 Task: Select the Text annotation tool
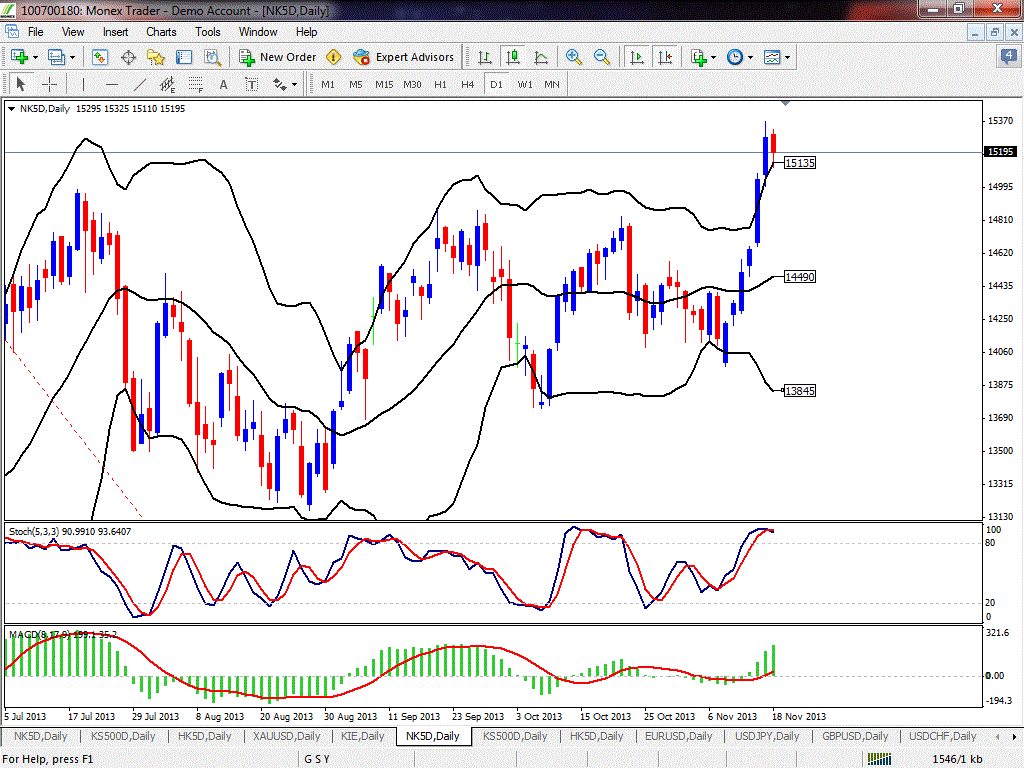click(x=224, y=84)
